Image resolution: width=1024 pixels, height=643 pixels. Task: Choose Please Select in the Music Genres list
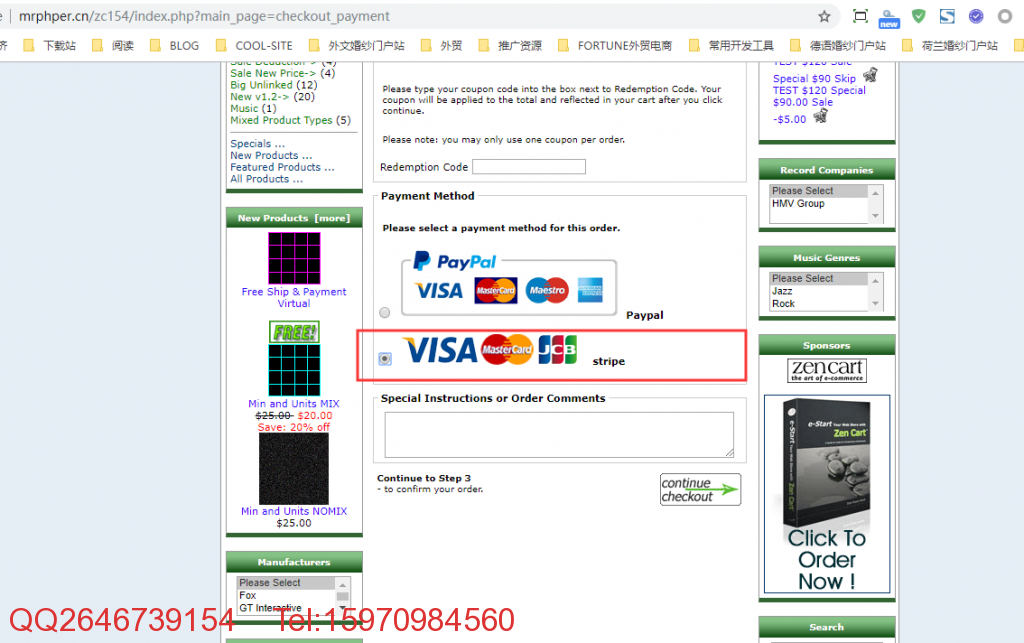819,278
